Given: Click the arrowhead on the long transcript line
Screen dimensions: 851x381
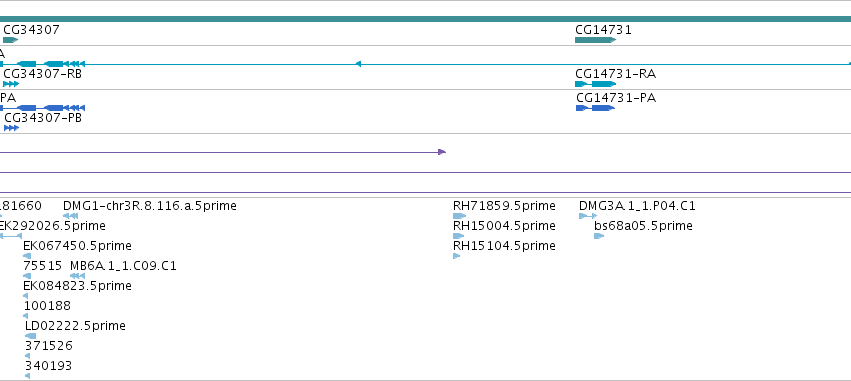Looking at the screenshot, I should [x=358, y=64].
